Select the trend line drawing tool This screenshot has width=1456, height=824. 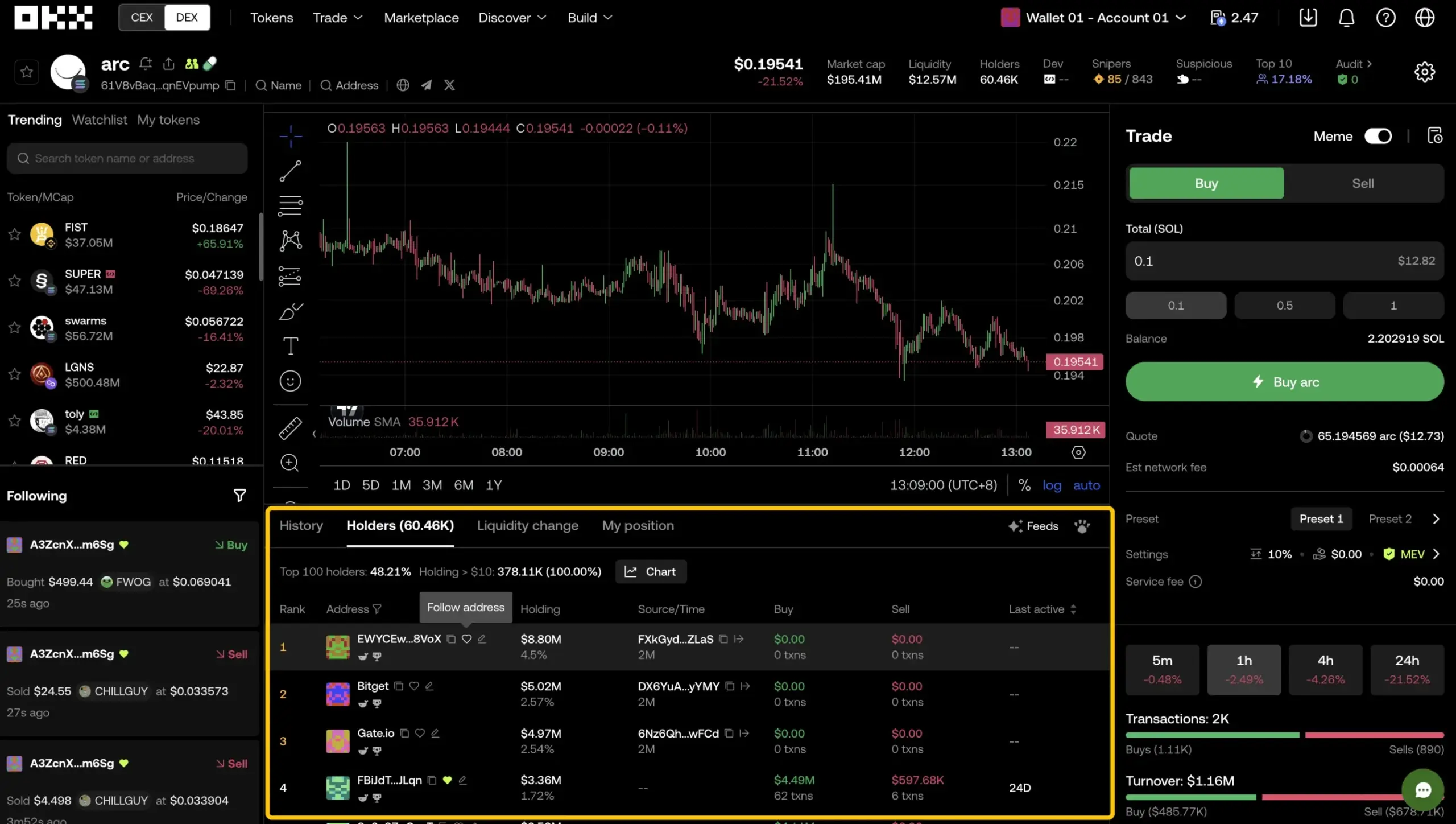[290, 170]
